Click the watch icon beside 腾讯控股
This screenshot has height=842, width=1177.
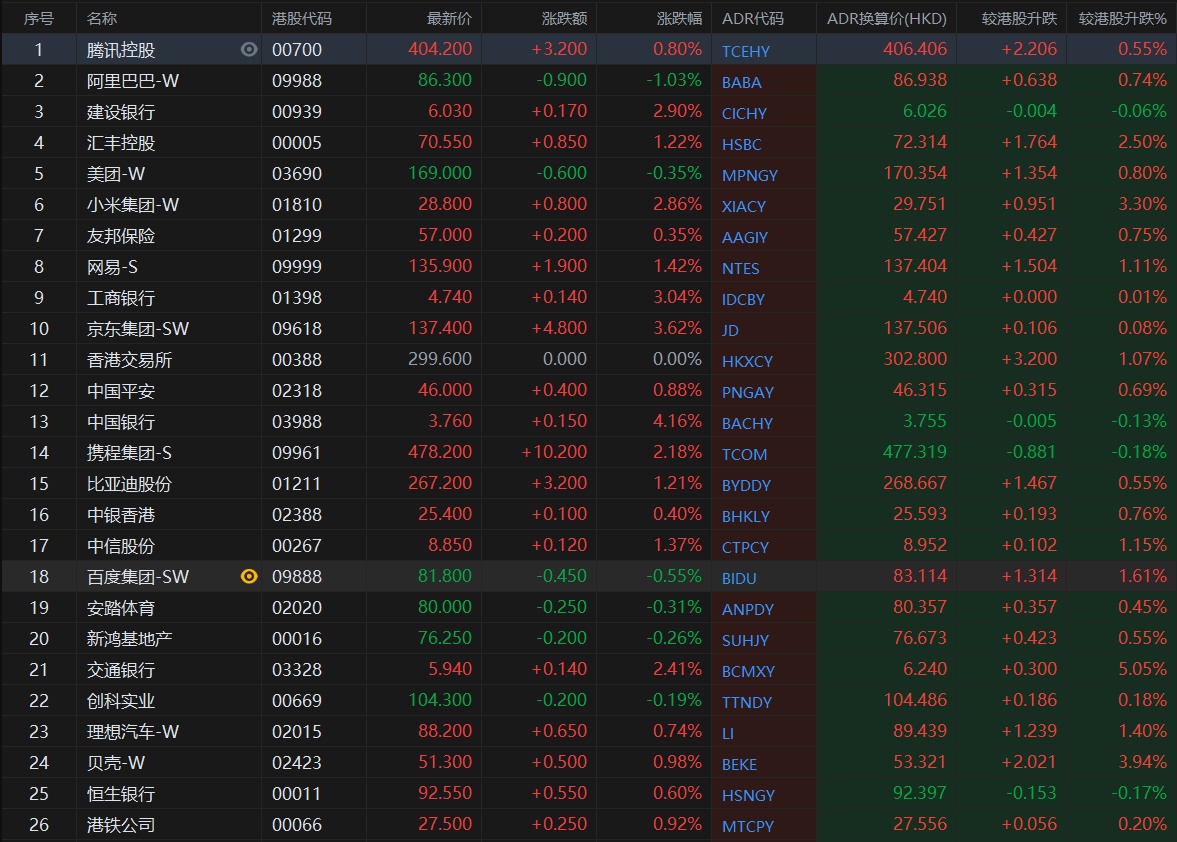tap(249, 49)
